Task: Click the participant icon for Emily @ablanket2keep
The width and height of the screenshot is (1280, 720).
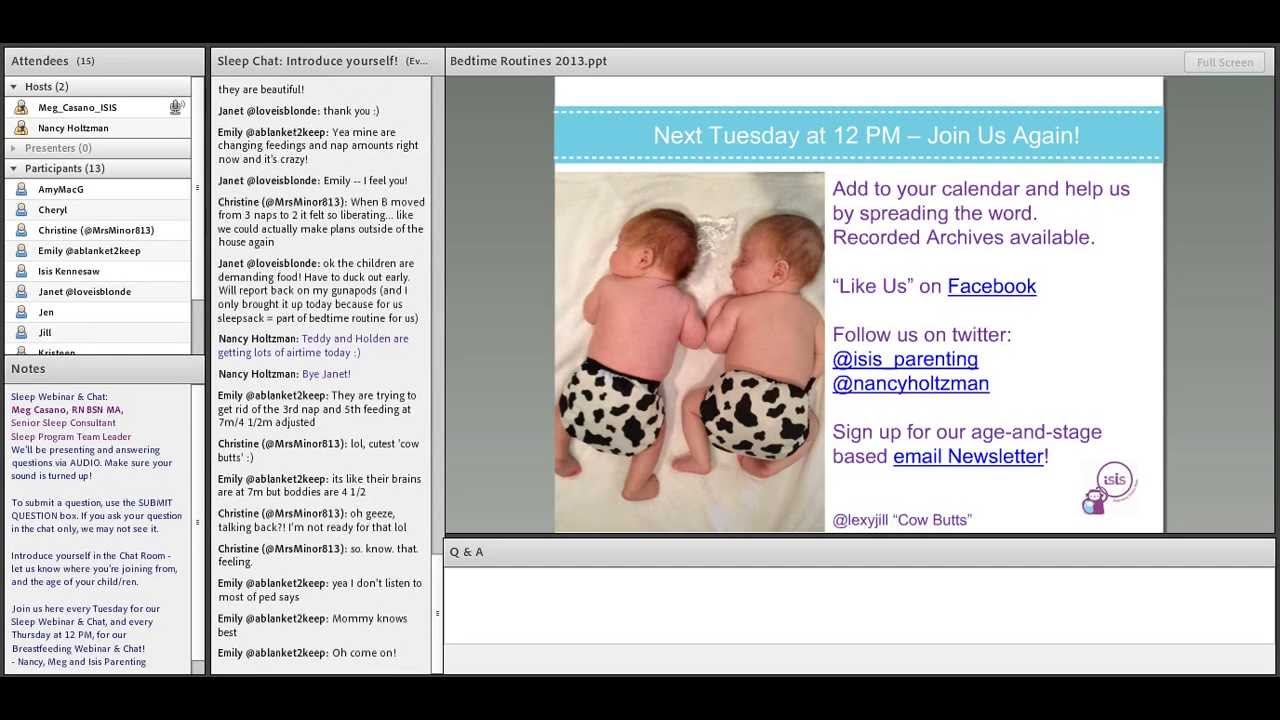Action: (21, 251)
